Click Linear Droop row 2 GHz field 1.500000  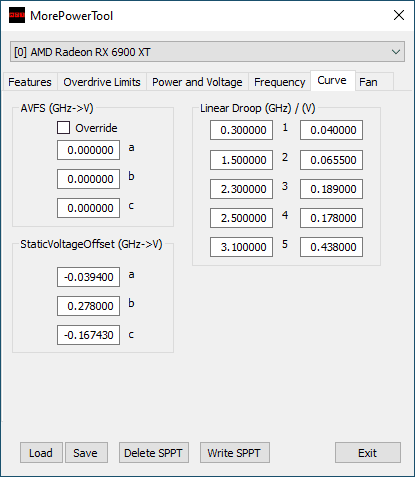[x=241, y=160]
